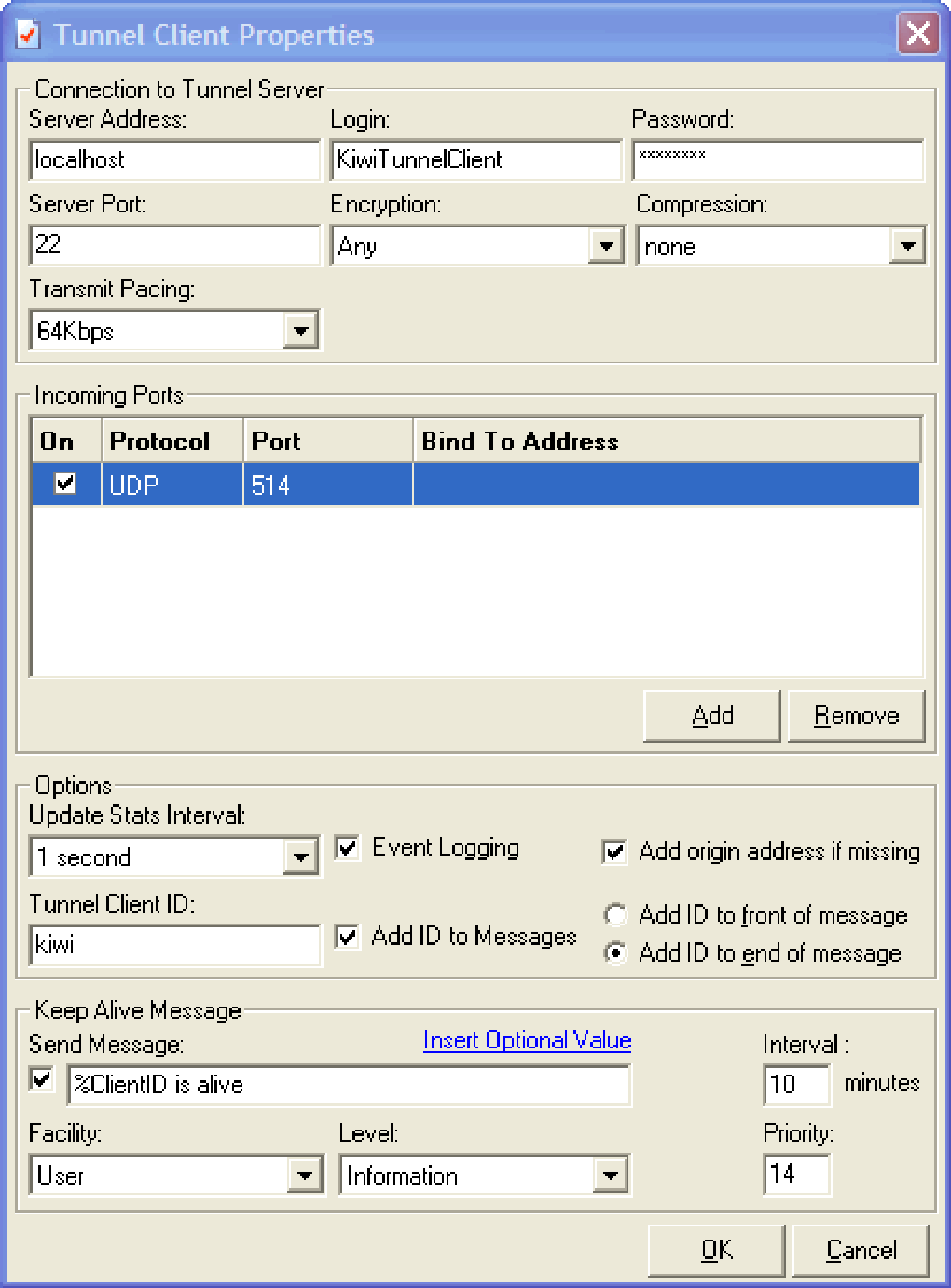Toggle the Event Logging checkbox

coord(347,848)
